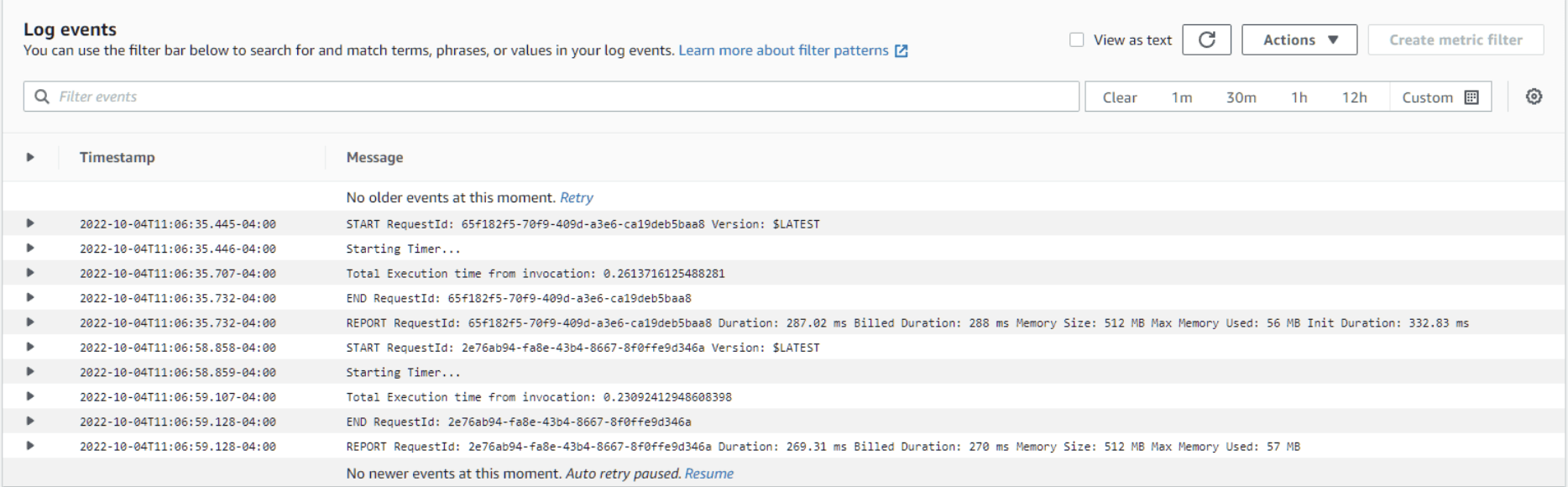This screenshot has height=487, width=1568.
Task: Click the search magnifier in filter bar
Action: pyautogui.click(x=42, y=97)
